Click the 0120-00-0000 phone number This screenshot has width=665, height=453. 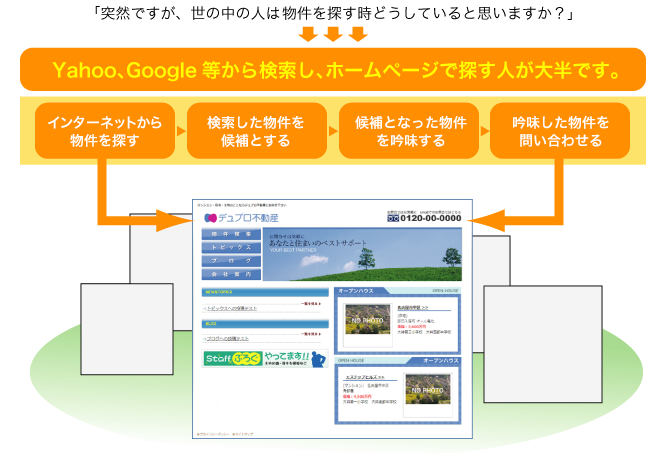click(x=430, y=218)
